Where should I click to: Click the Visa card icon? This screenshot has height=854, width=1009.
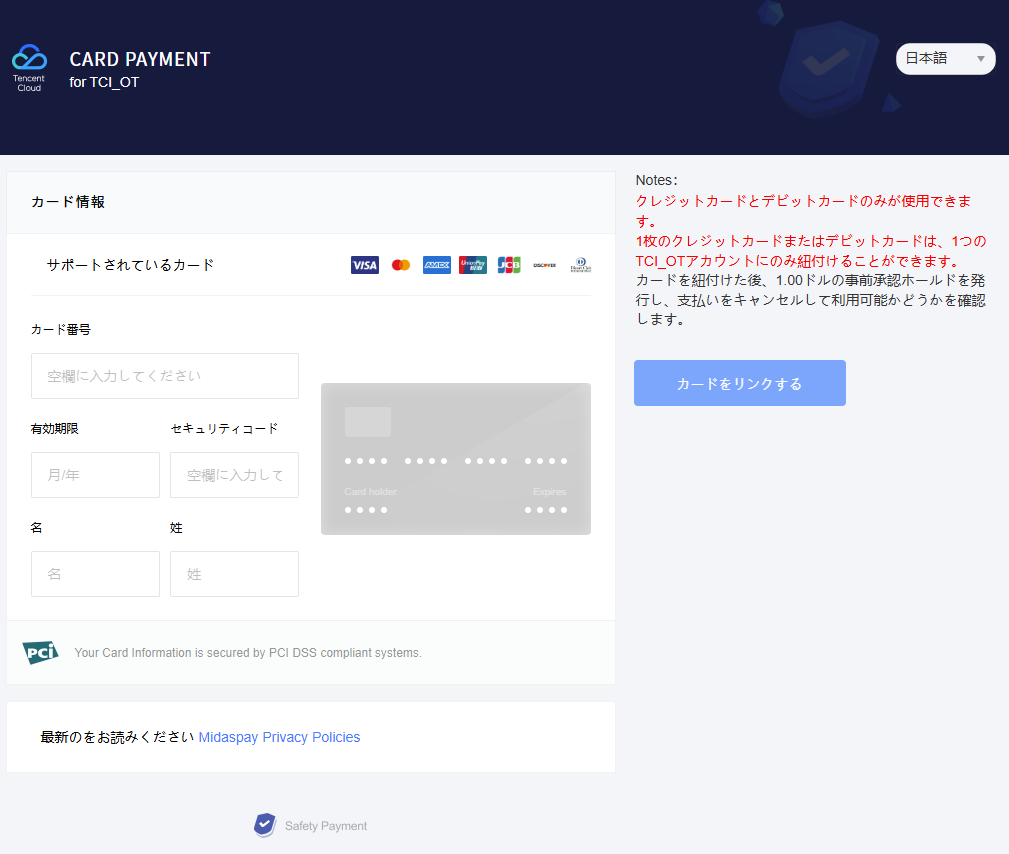click(x=365, y=265)
